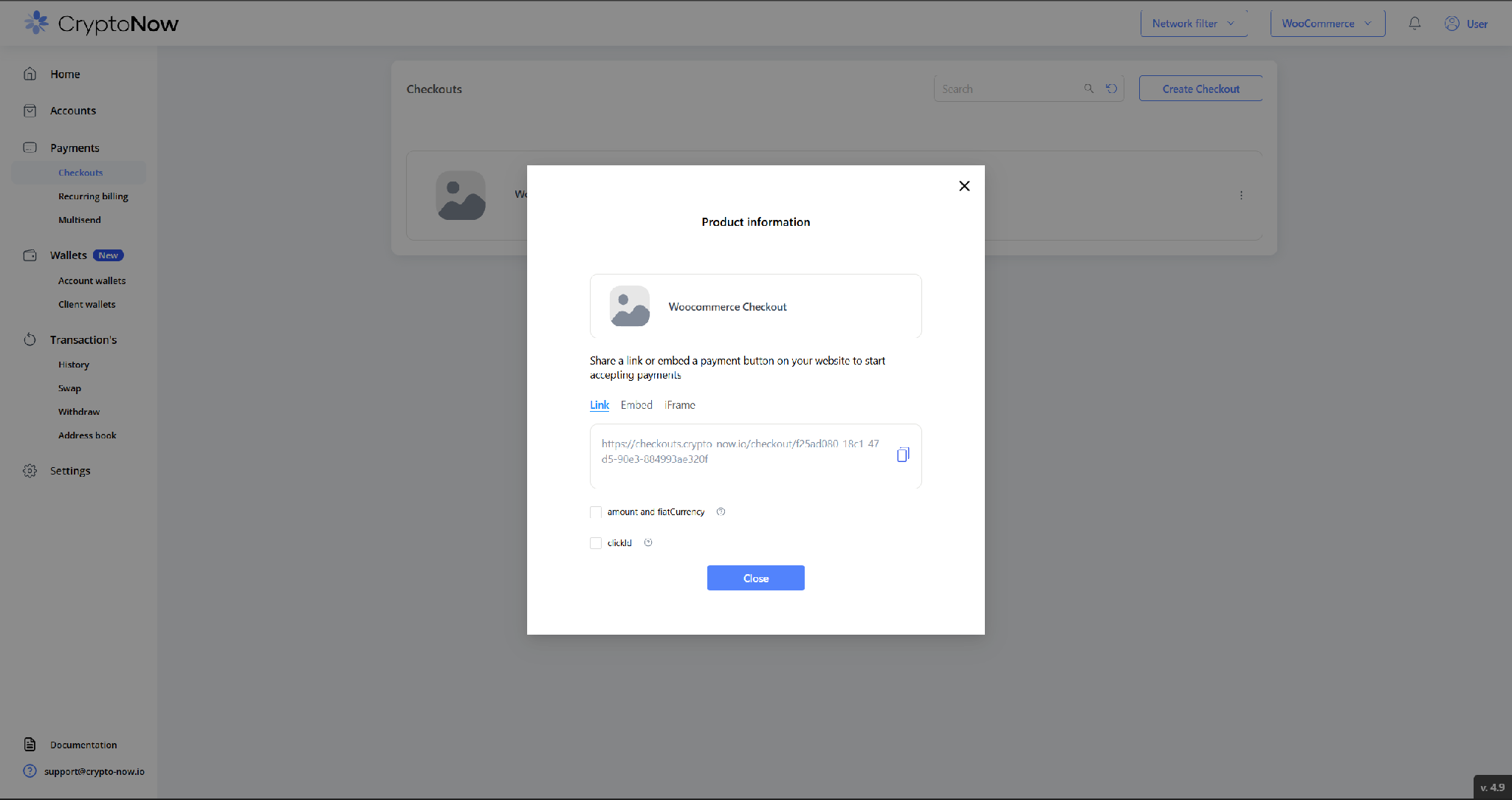Click the Checkouts page heading
The height and width of the screenshot is (800, 1512).
pos(434,89)
